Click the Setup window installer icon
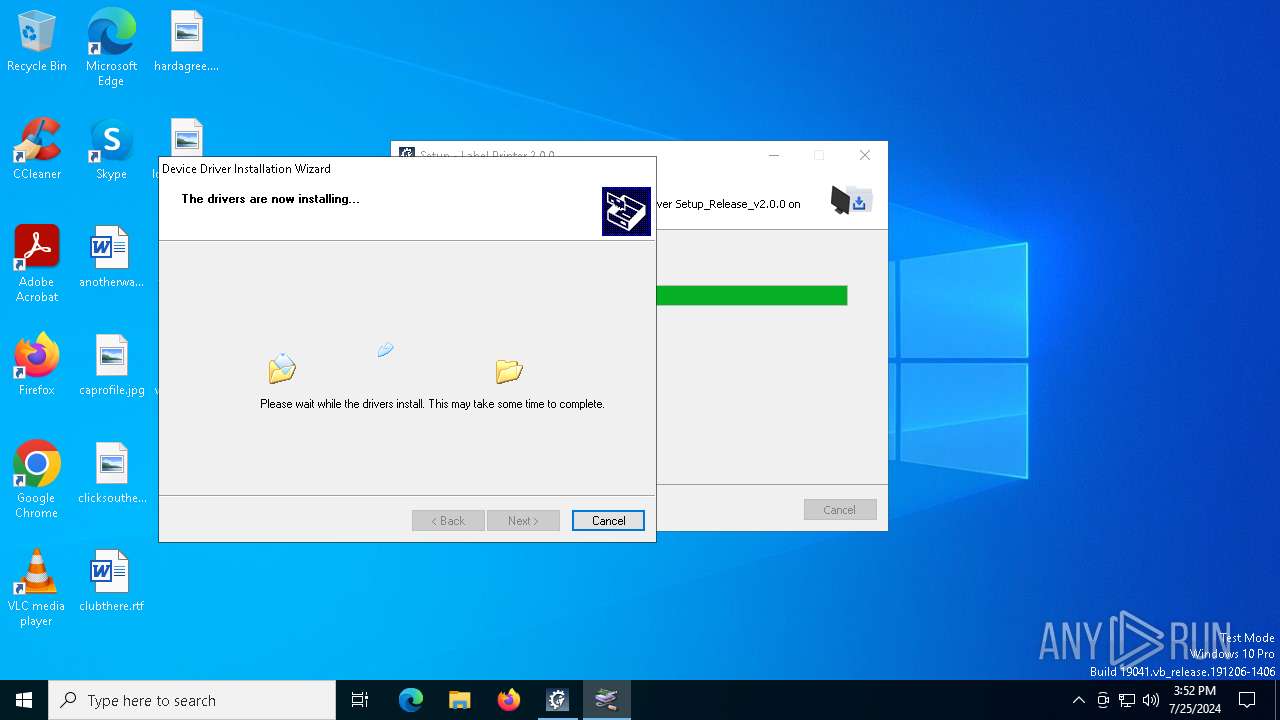 (852, 200)
